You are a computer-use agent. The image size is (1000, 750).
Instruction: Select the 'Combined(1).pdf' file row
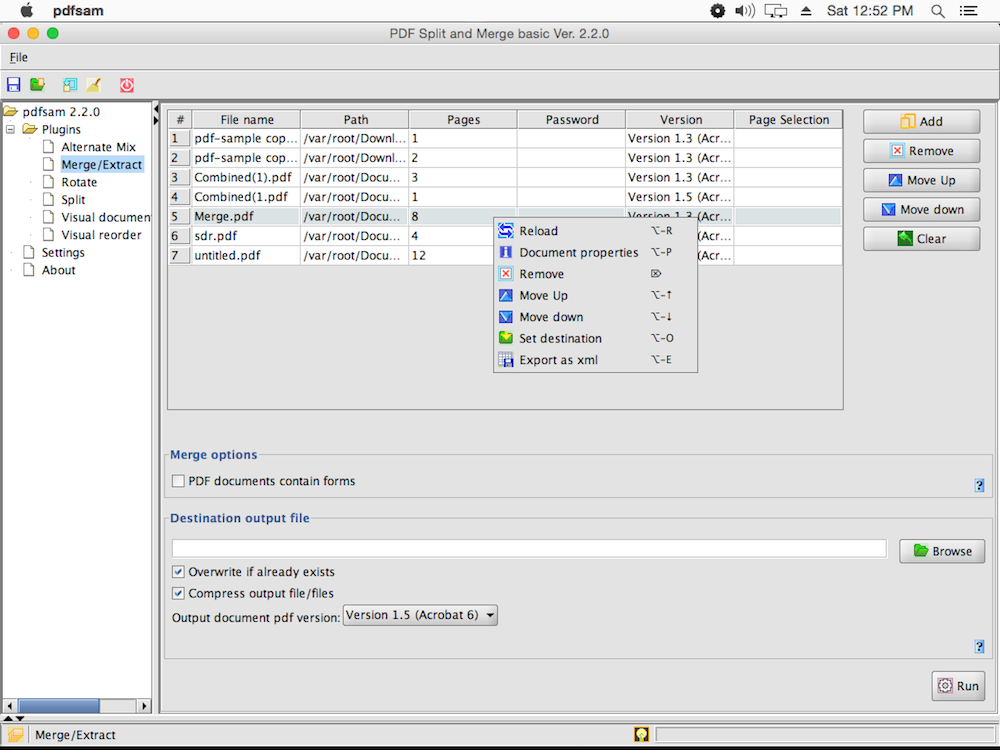tap(505, 177)
